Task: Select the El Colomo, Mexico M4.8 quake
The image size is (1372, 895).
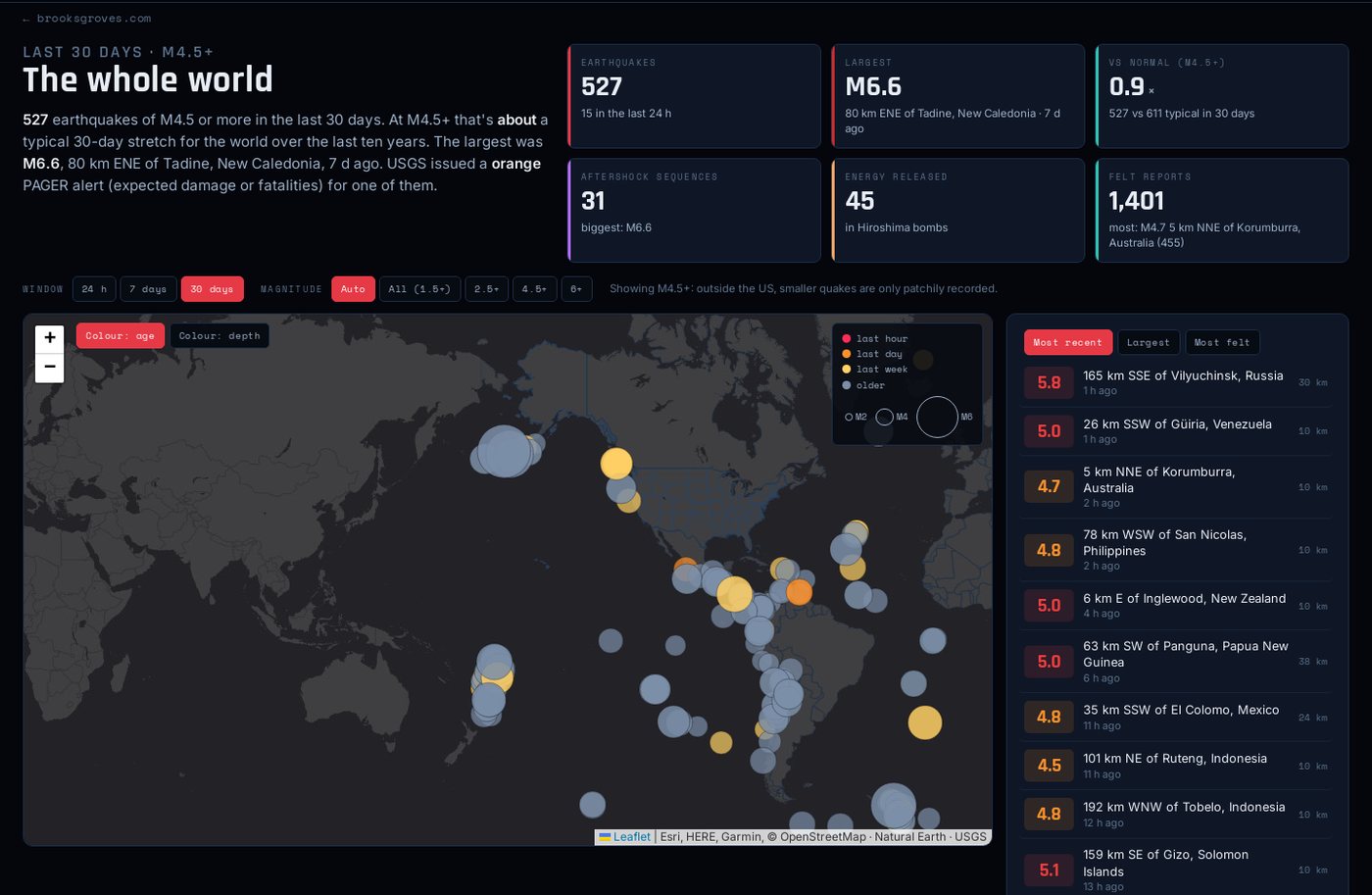Action: pos(1177,718)
